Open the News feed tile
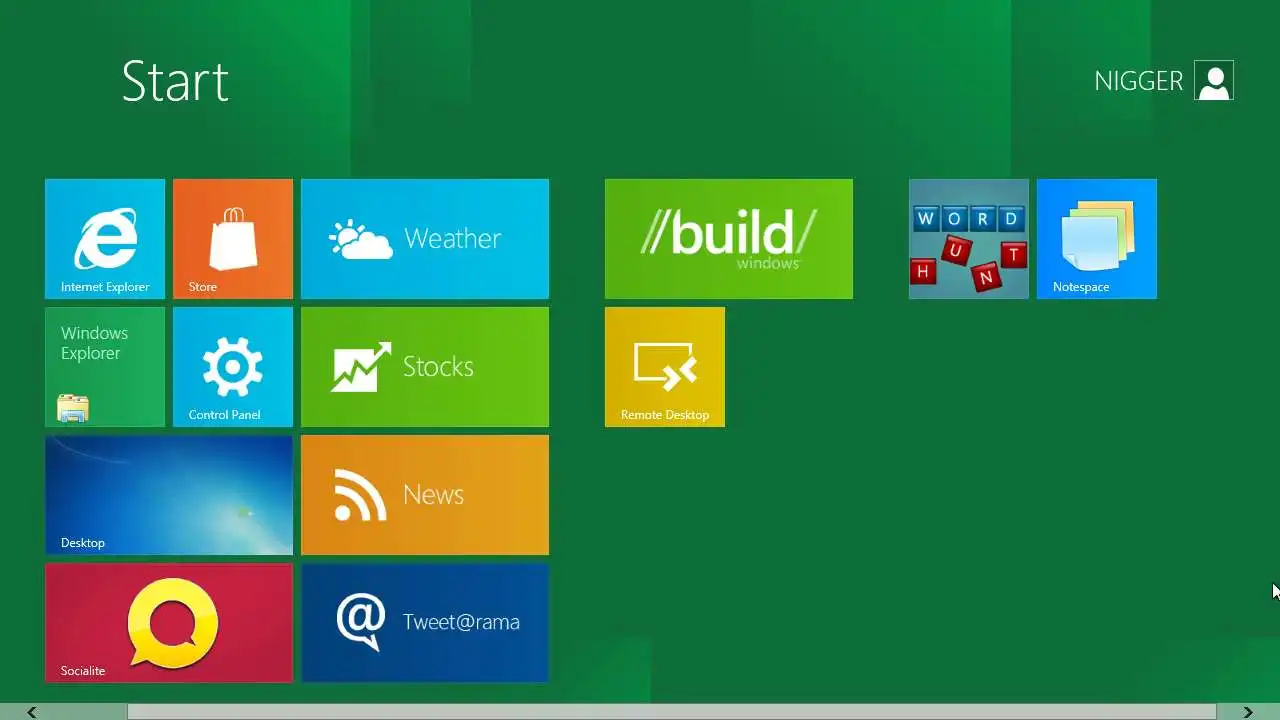 pyautogui.click(x=425, y=495)
